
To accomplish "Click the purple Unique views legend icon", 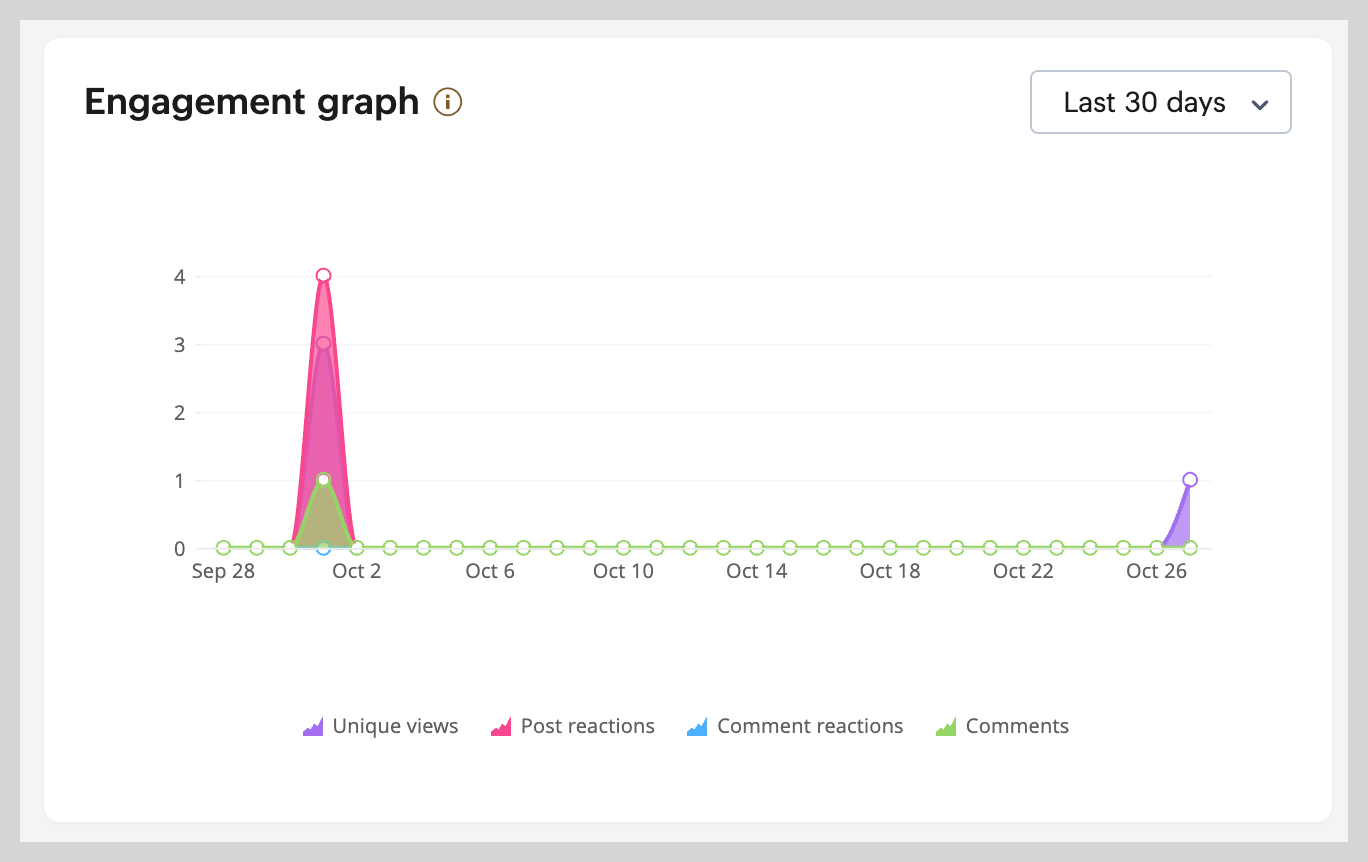I will click(x=313, y=727).
